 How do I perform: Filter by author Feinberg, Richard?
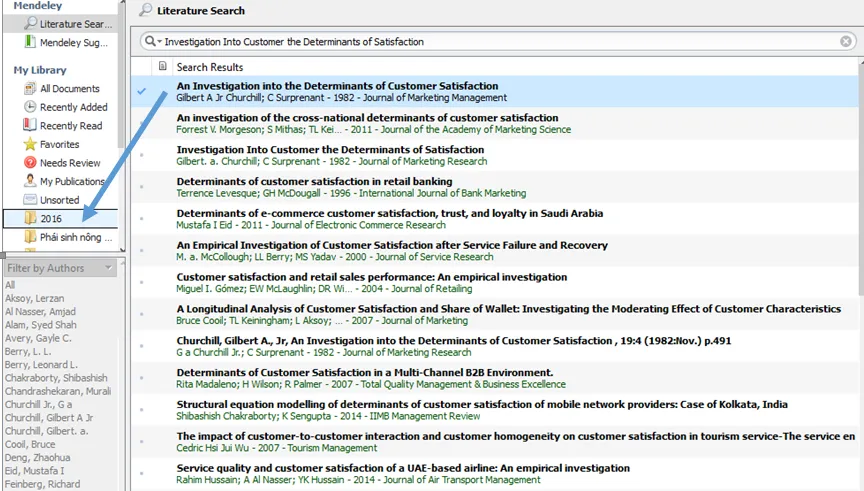tap(42, 484)
